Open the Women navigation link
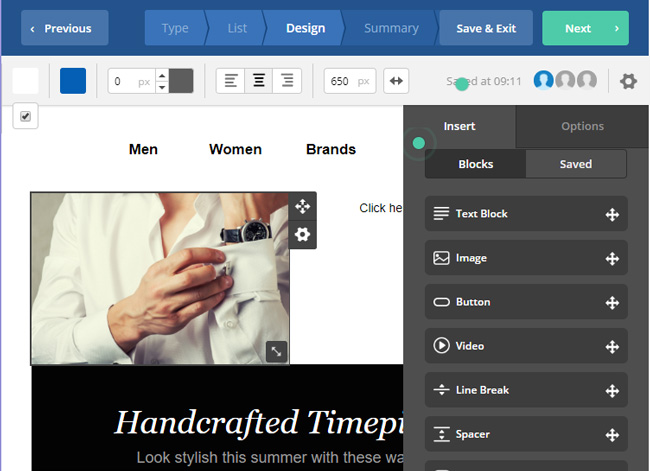650x471 pixels. [x=235, y=149]
